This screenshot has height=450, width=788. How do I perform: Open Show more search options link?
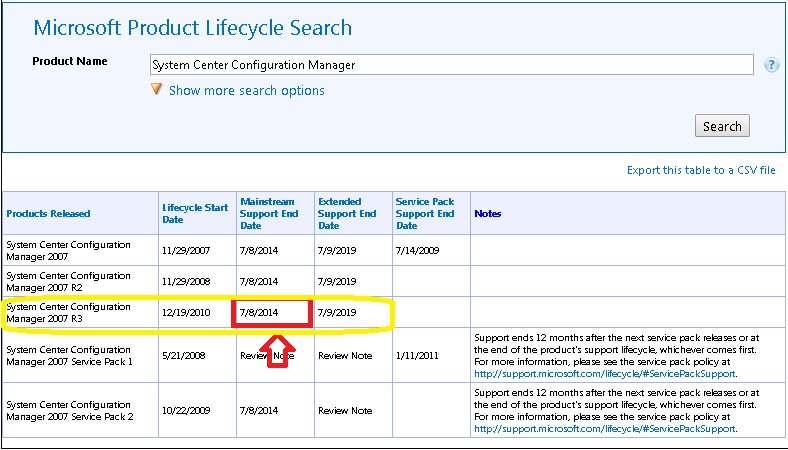(x=246, y=91)
